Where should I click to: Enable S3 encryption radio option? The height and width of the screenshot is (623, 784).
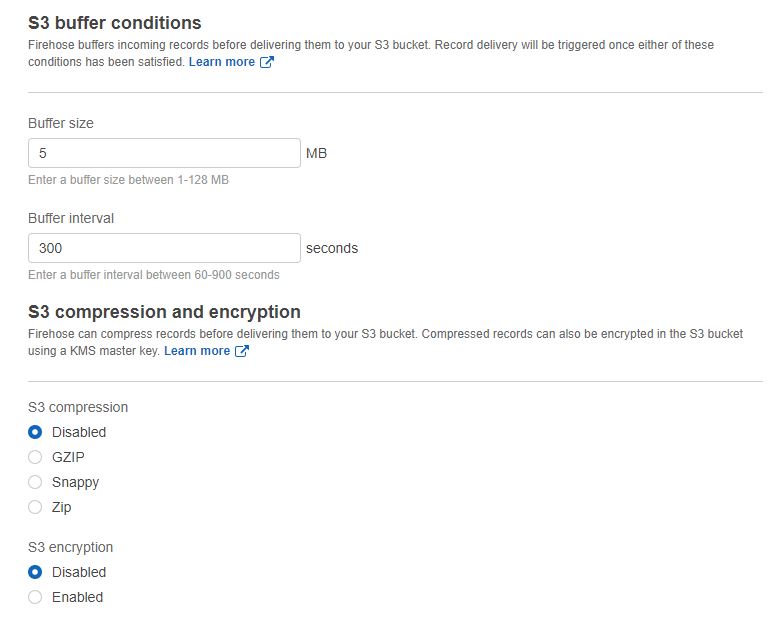point(36,597)
